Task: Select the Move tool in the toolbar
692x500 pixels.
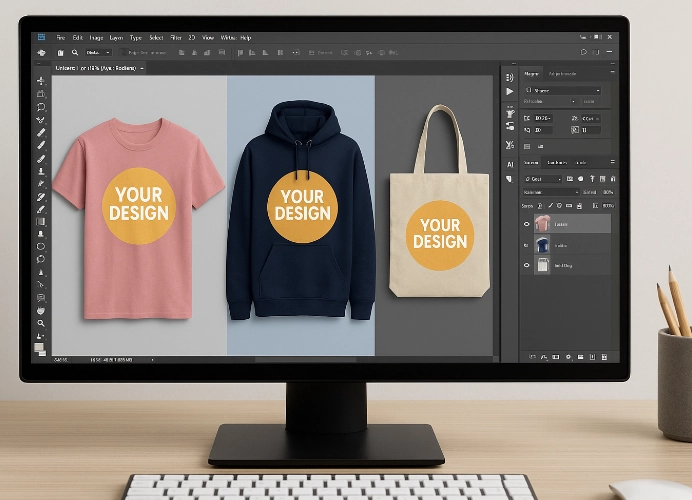Action: (x=41, y=81)
